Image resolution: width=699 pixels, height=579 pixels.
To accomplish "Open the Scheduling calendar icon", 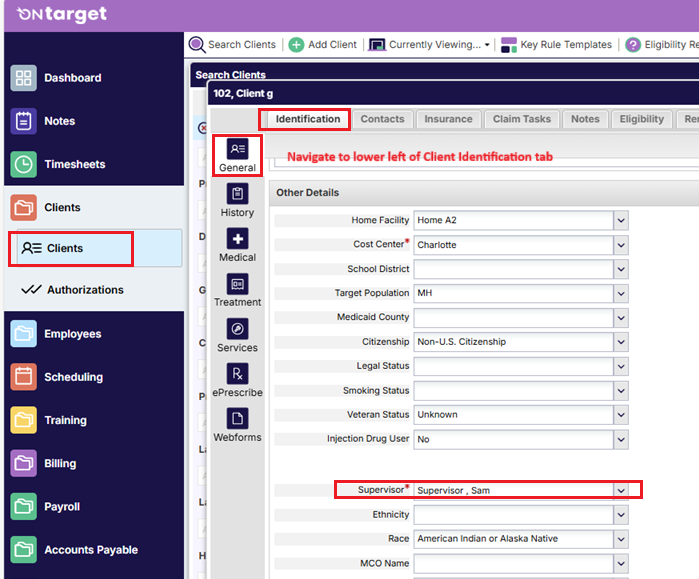I will [24, 377].
